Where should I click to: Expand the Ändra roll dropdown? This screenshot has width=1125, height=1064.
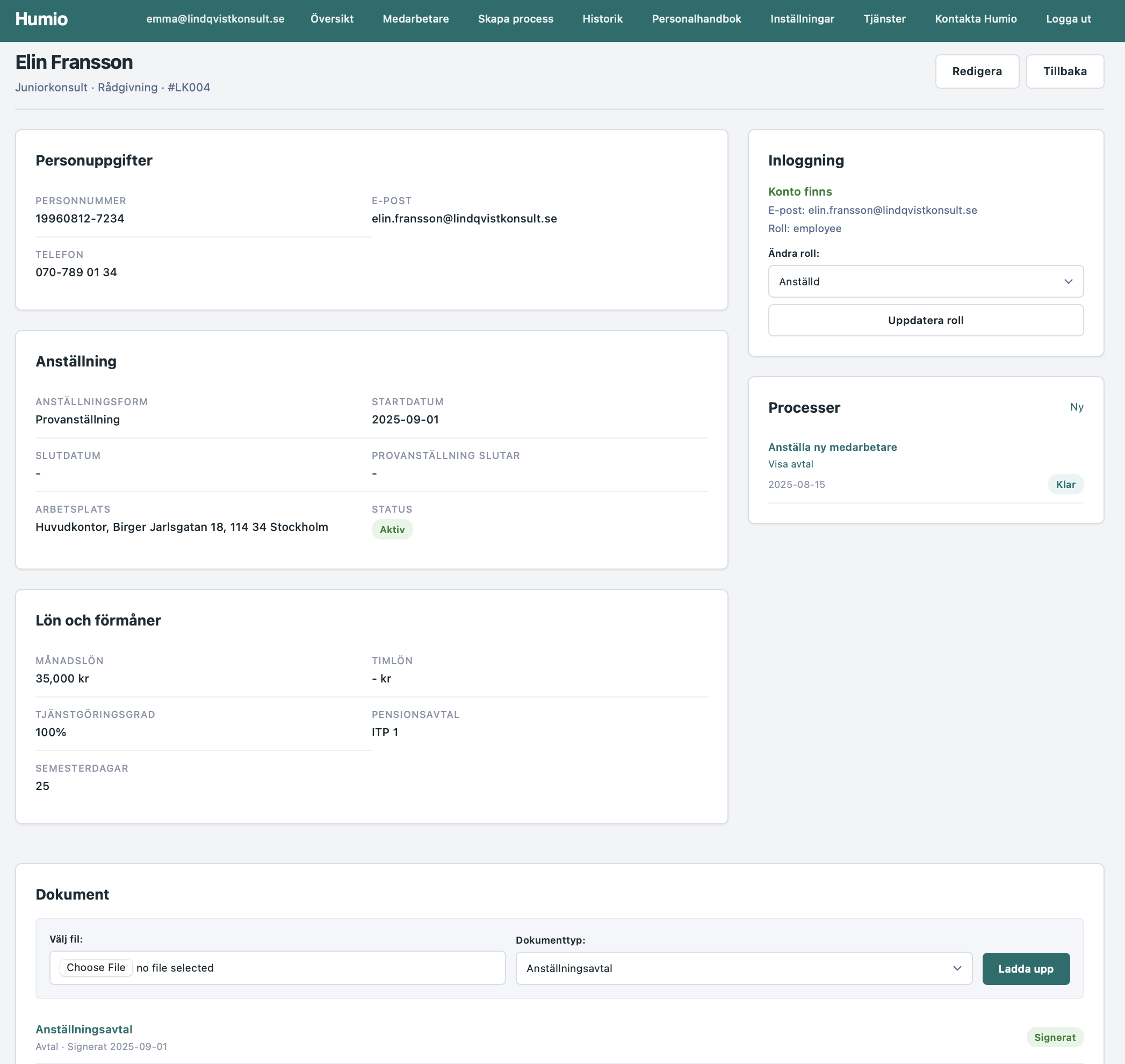925,281
